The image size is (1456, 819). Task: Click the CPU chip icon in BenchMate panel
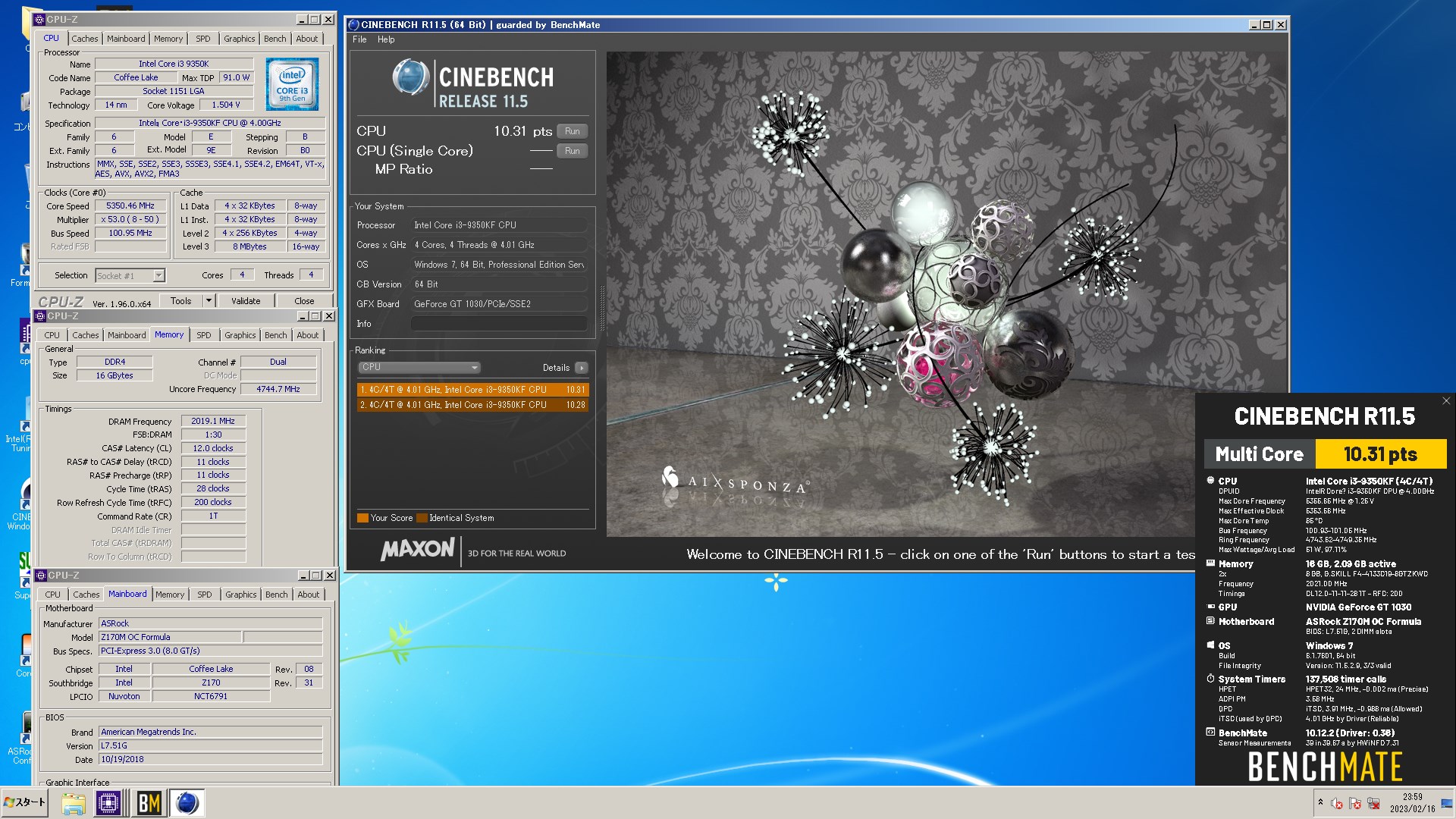coord(1210,480)
